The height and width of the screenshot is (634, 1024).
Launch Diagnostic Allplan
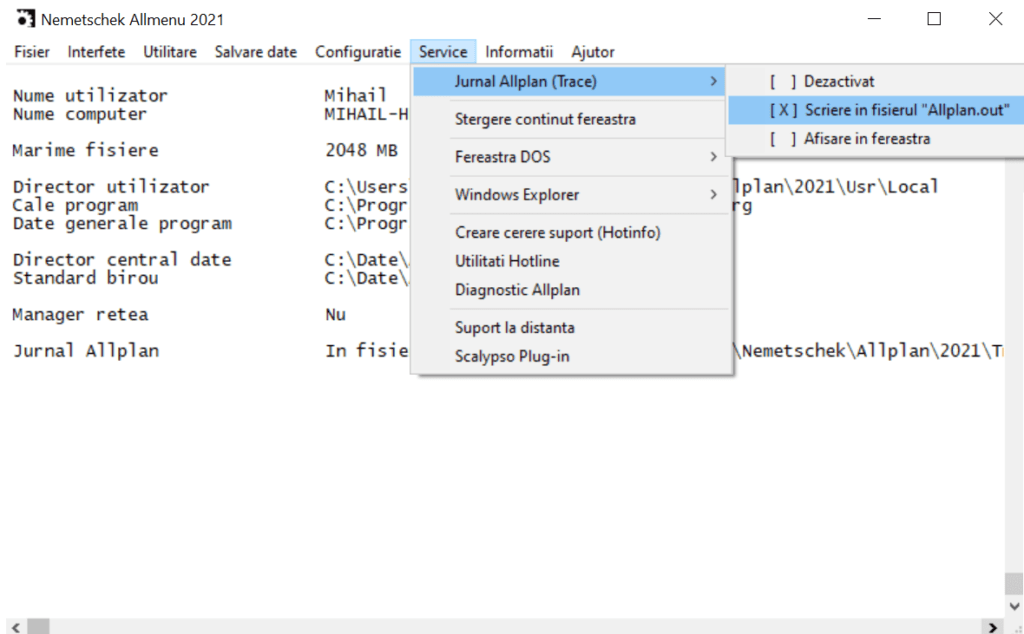[569, 290]
